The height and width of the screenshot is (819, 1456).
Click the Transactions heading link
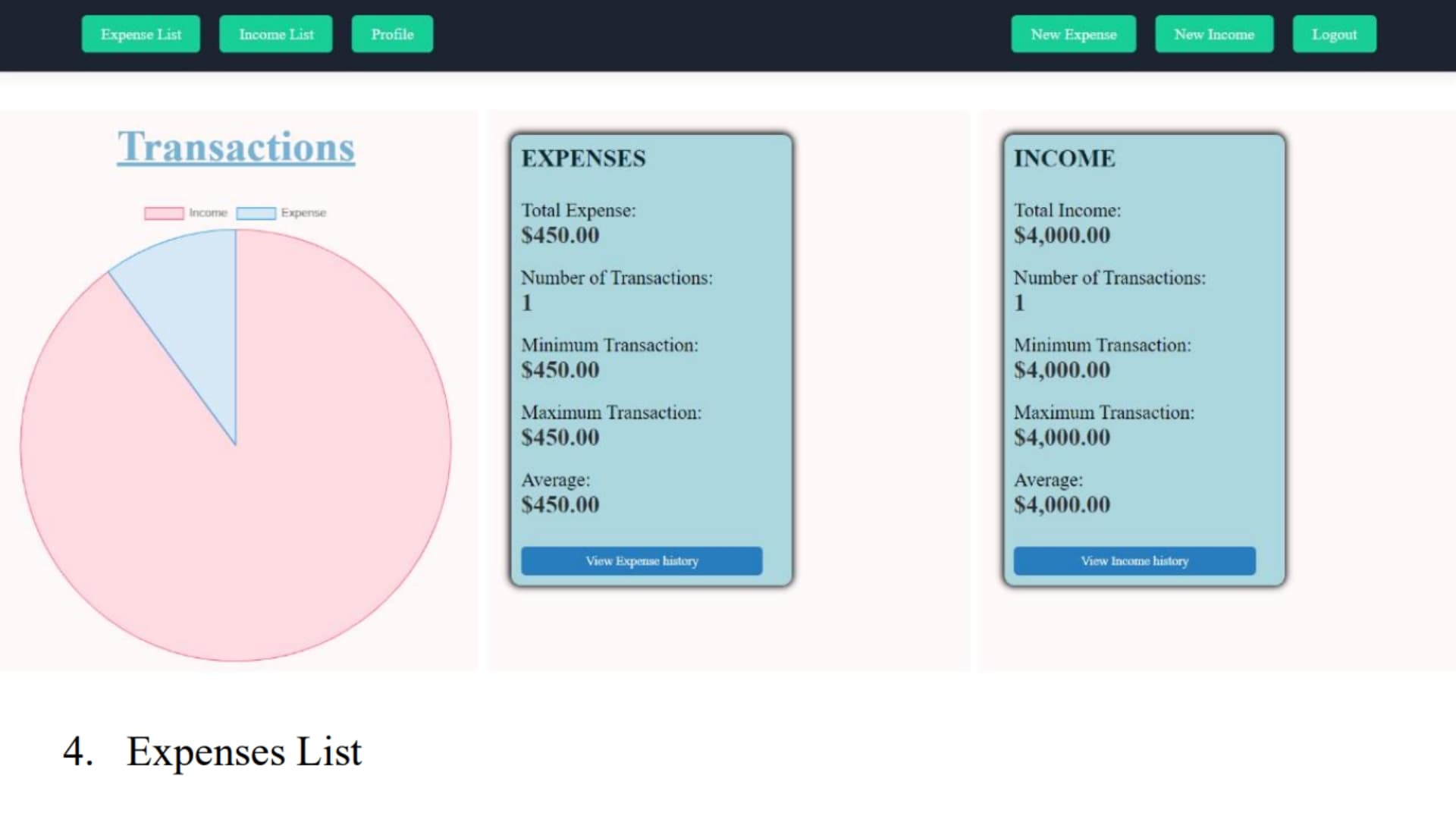point(236,146)
